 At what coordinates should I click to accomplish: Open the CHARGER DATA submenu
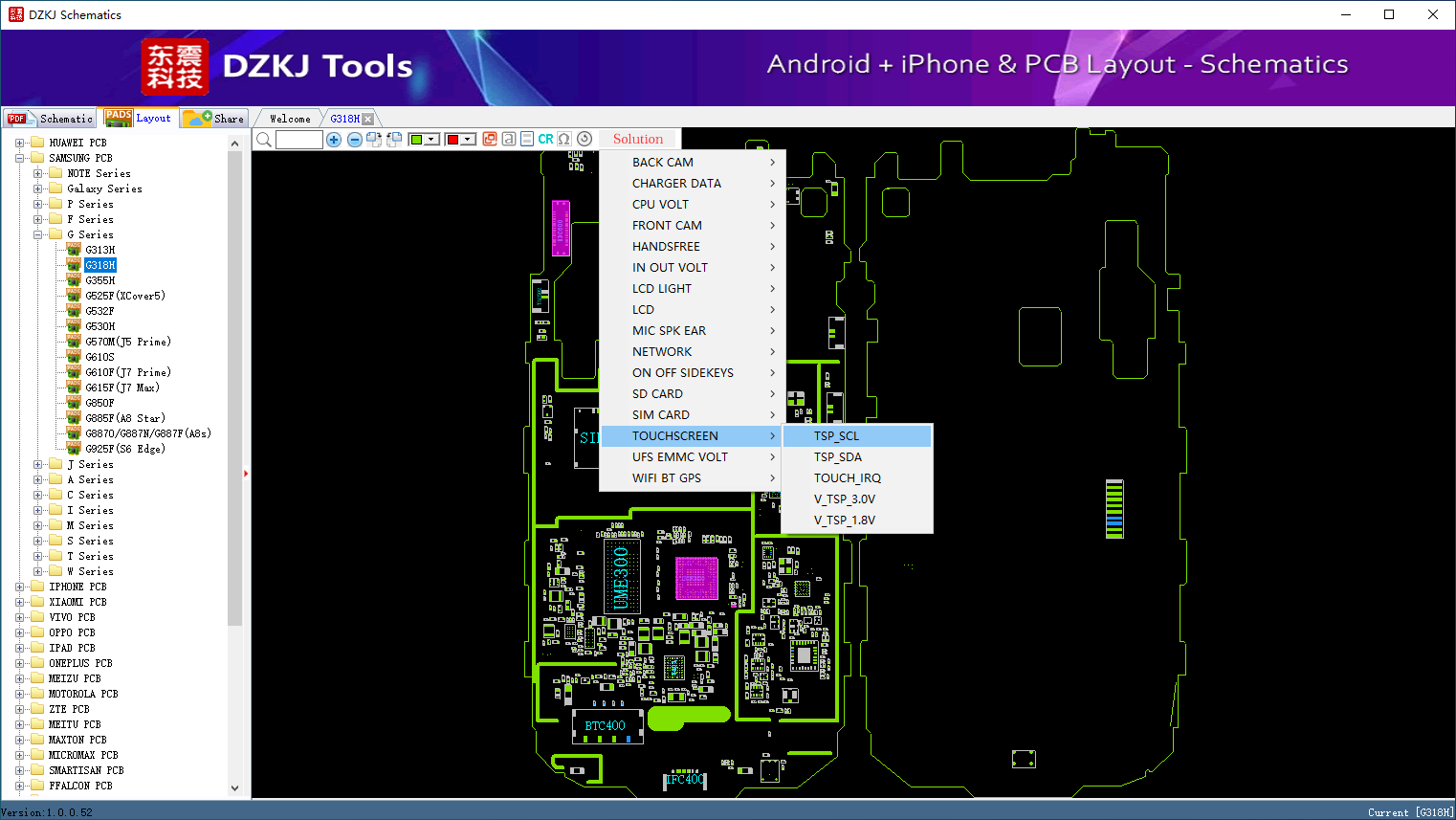pos(693,184)
